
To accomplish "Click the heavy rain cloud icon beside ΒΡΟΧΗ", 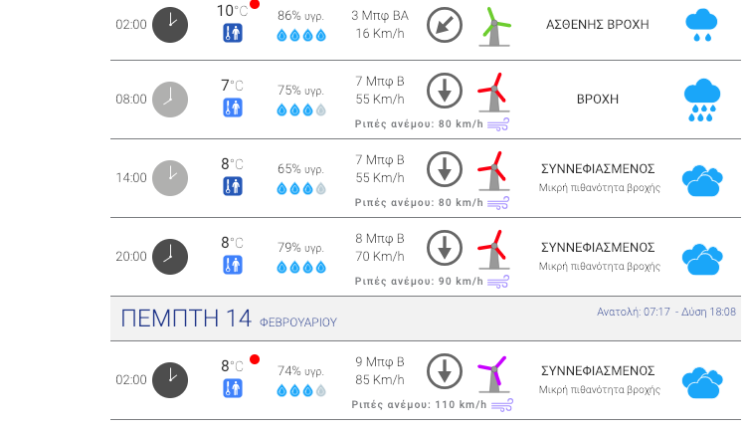I will (701, 100).
